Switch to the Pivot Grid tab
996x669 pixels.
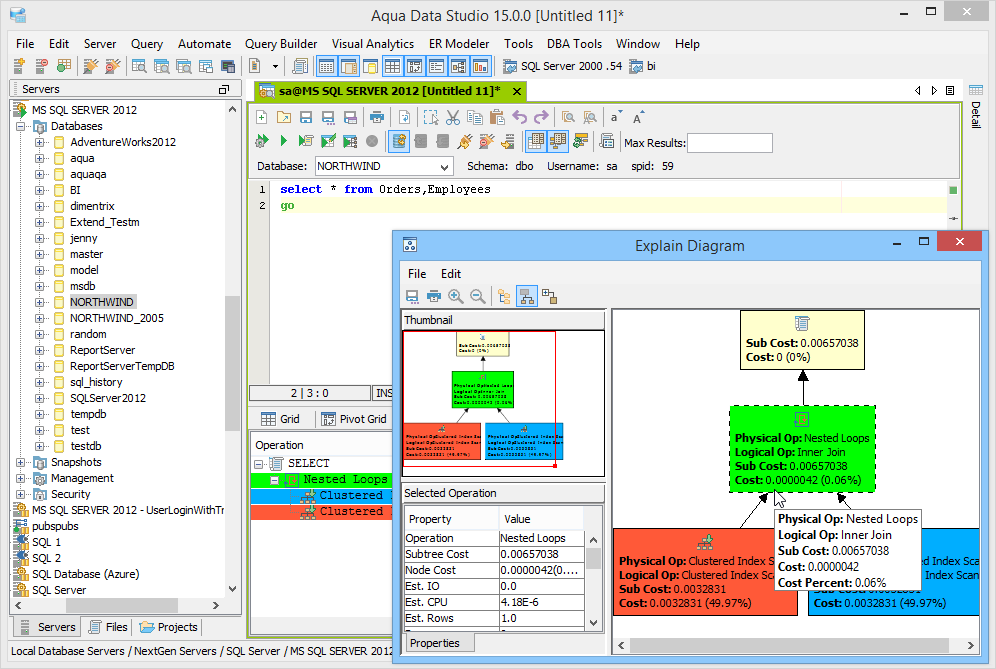(x=354, y=419)
